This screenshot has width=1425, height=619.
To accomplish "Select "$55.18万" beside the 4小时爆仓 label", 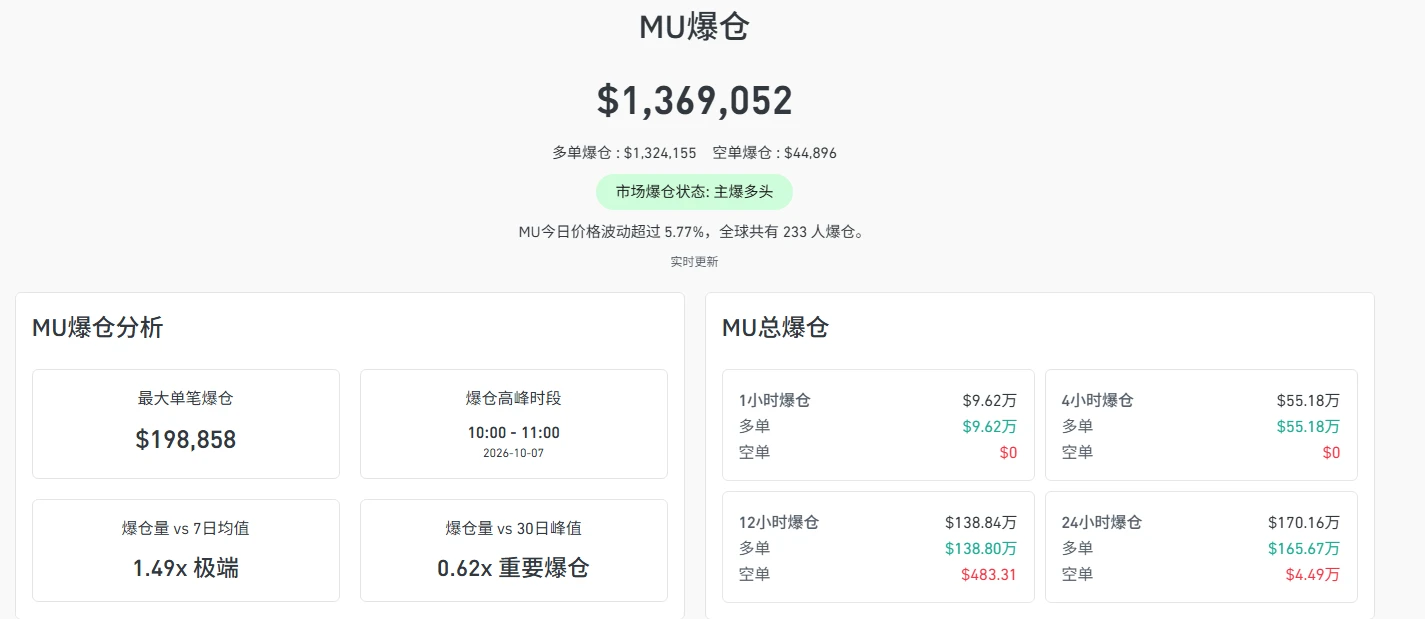I will [x=1309, y=401].
